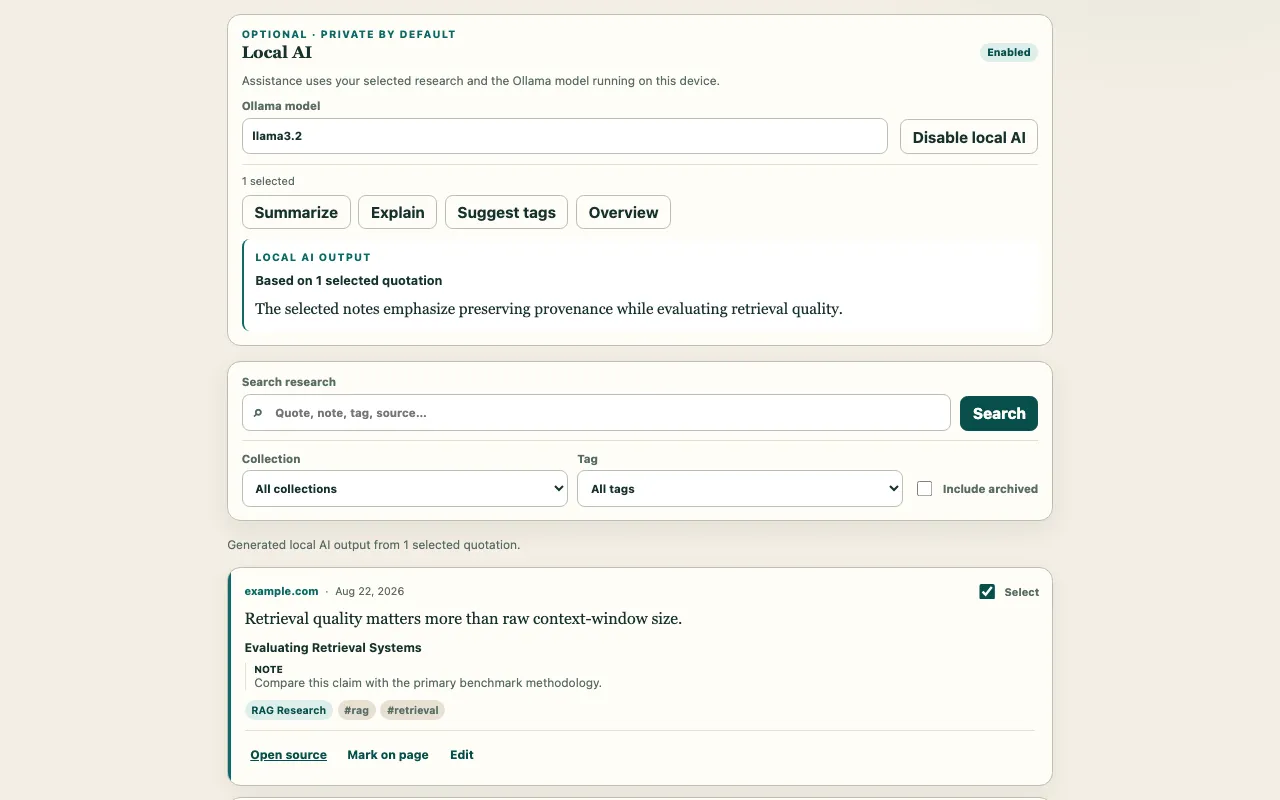Focus the Ollama model input field
The width and height of the screenshot is (1280, 800).
565,136
